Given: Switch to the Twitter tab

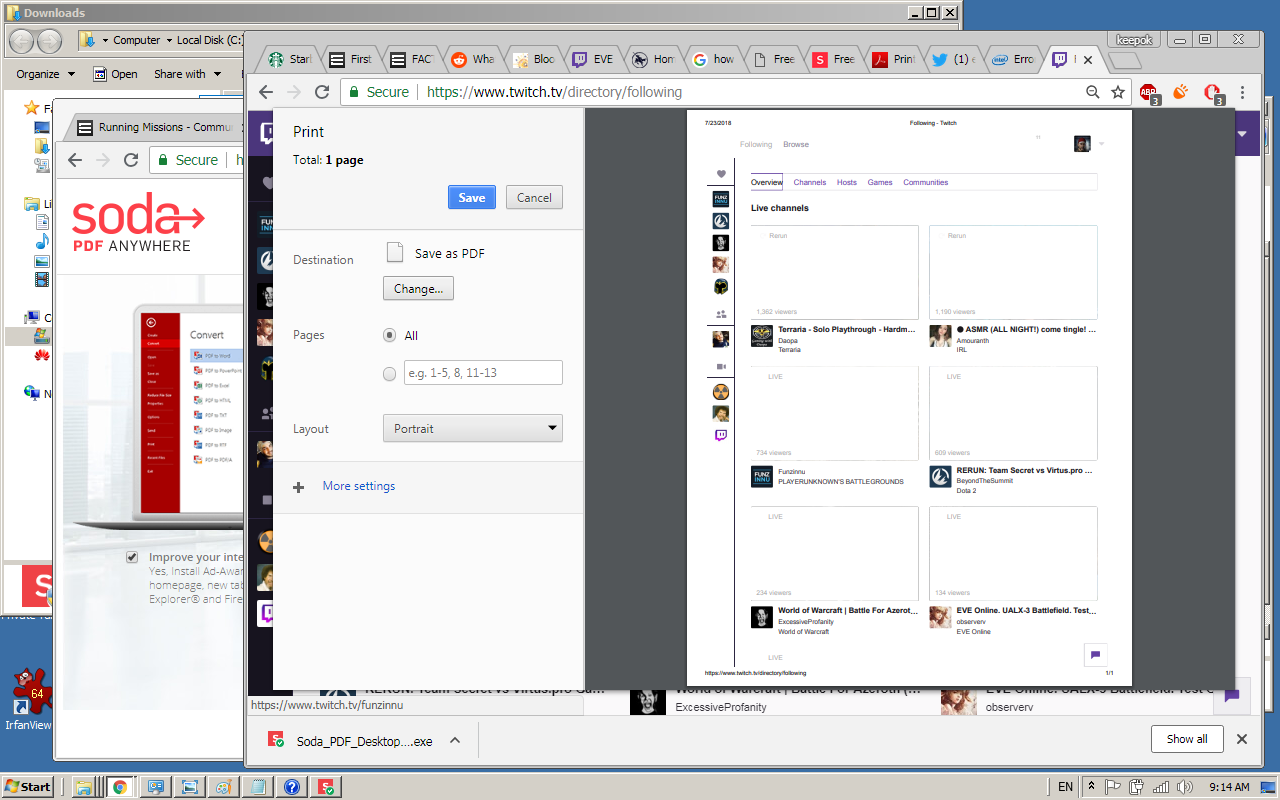Looking at the screenshot, I should tap(955, 59).
